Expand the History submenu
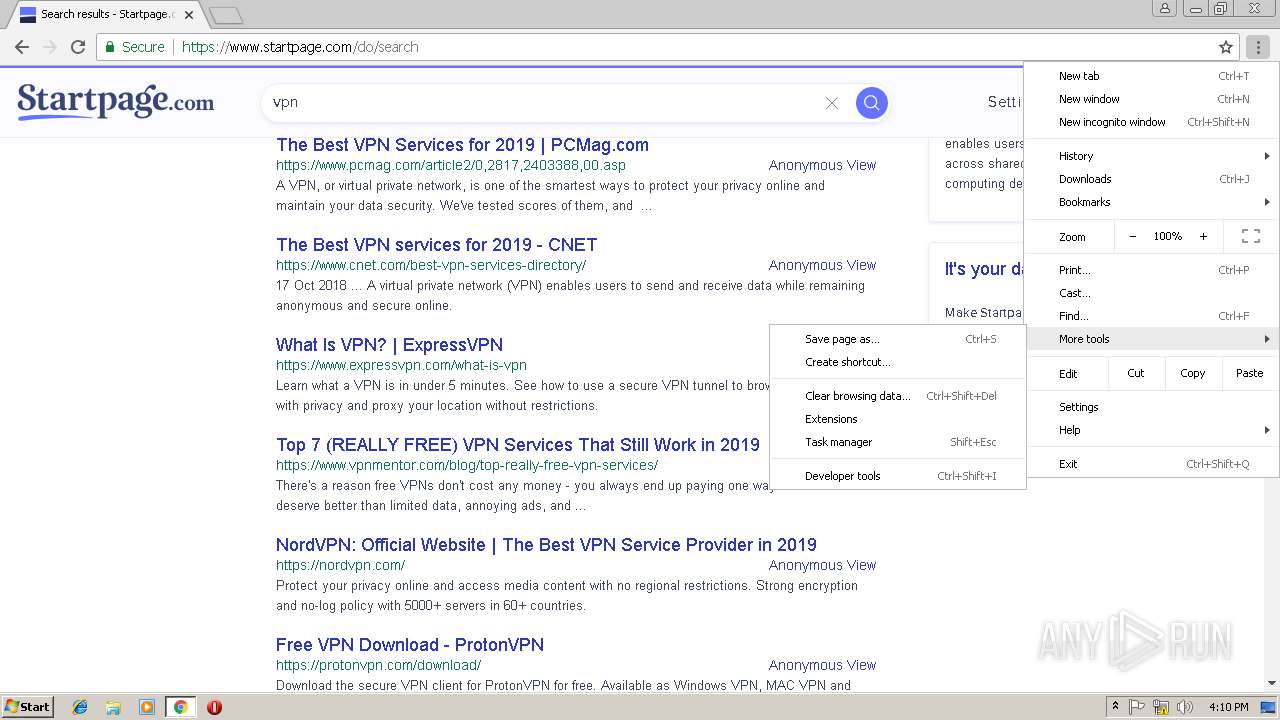This screenshot has width=1280, height=720. point(1152,156)
